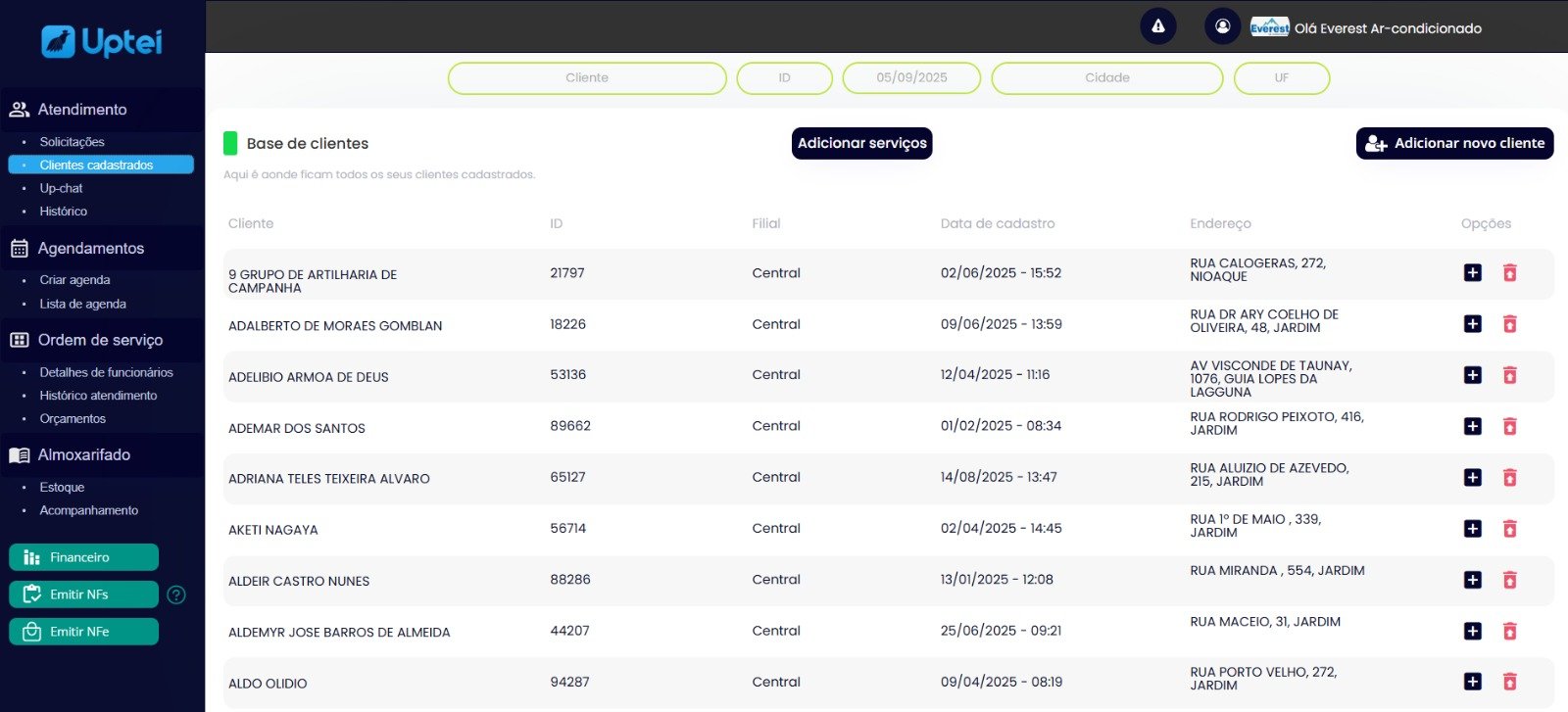Click the Cliente filter input field
Viewport: 1568px width, 712px height.
[586, 78]
